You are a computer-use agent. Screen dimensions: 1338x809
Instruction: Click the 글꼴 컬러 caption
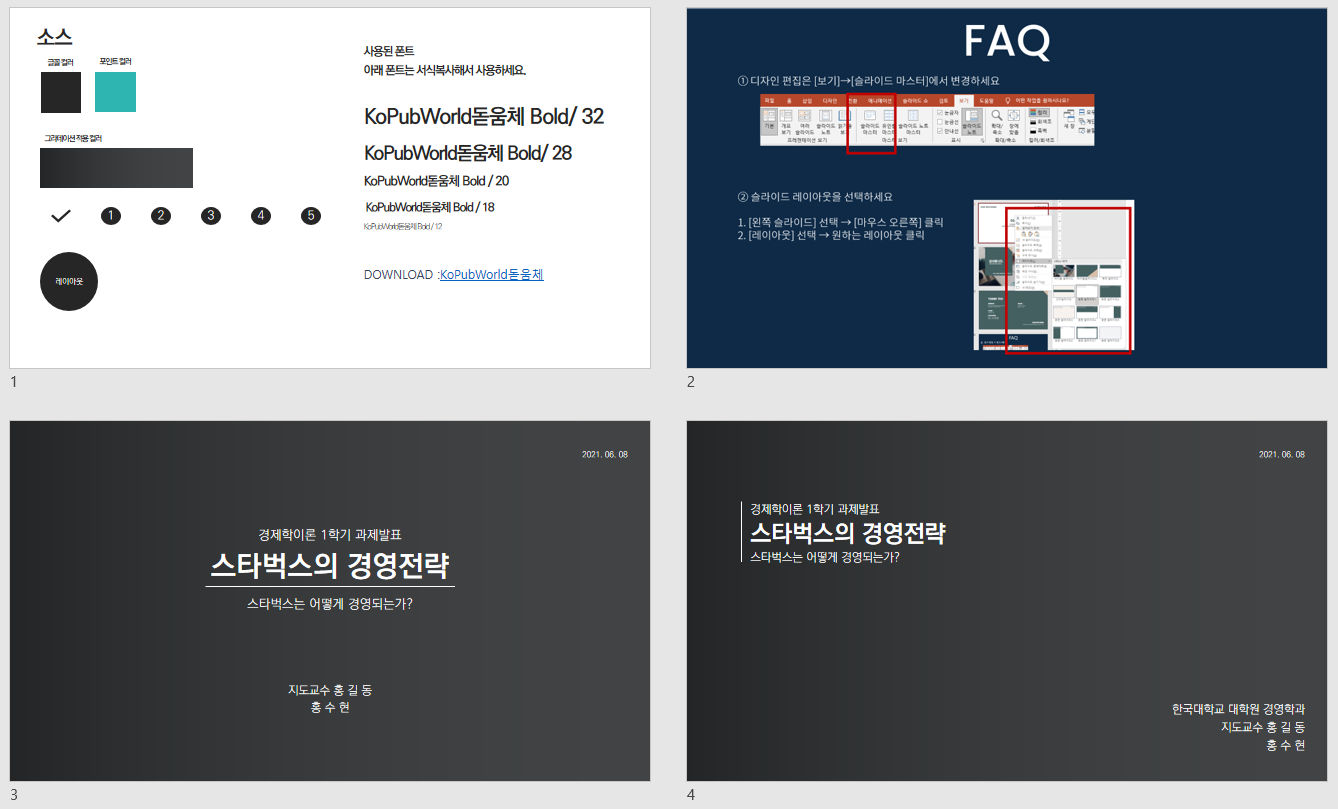(61, 62)
